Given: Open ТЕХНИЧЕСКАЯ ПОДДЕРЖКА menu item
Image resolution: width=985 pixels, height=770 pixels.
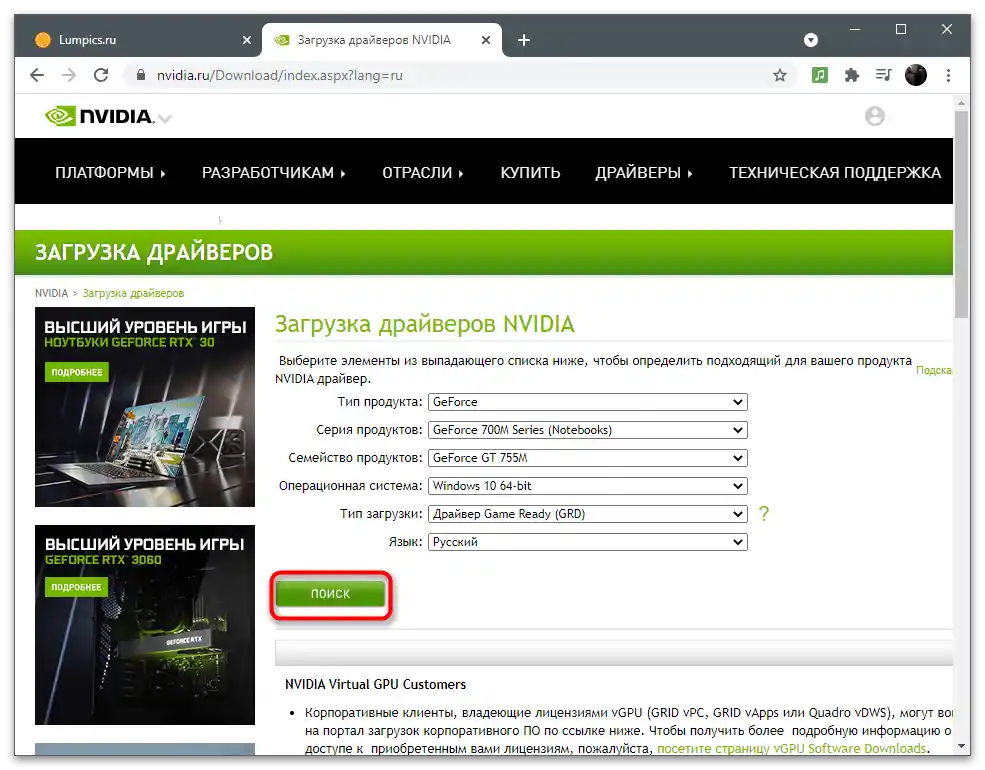Looking at the screenshot, I should tap(835, 173).
